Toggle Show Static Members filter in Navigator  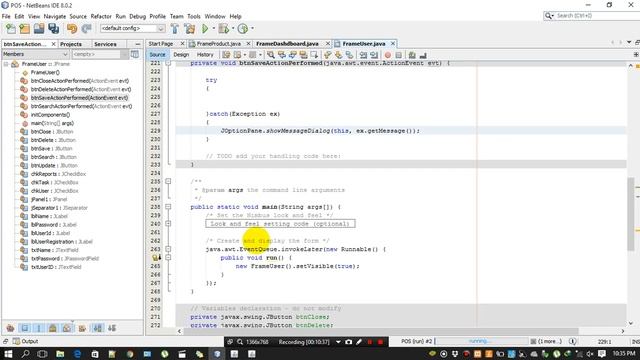(x=39, y=328)
